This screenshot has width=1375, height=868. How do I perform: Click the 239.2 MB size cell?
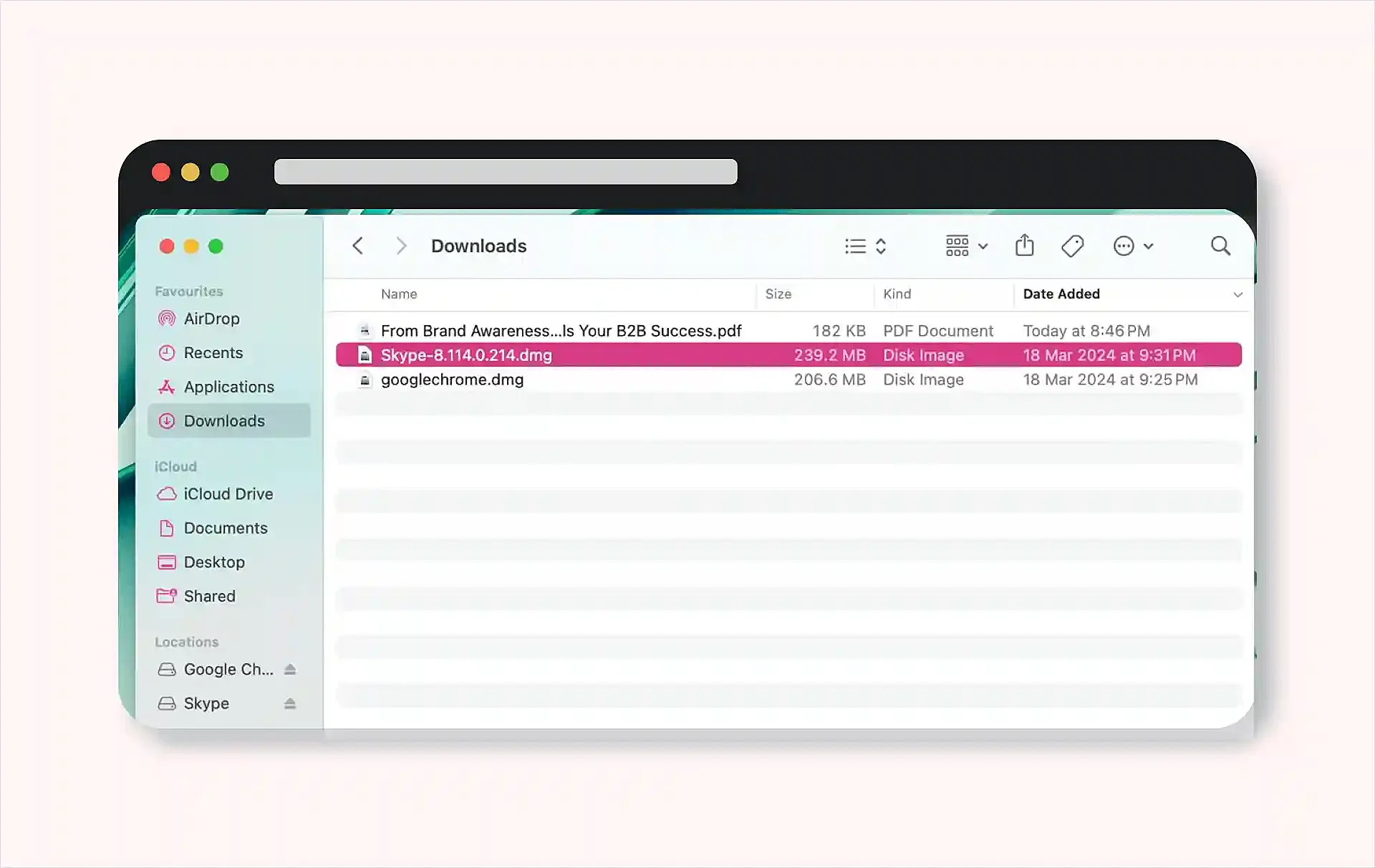click(x=829, y=355)
